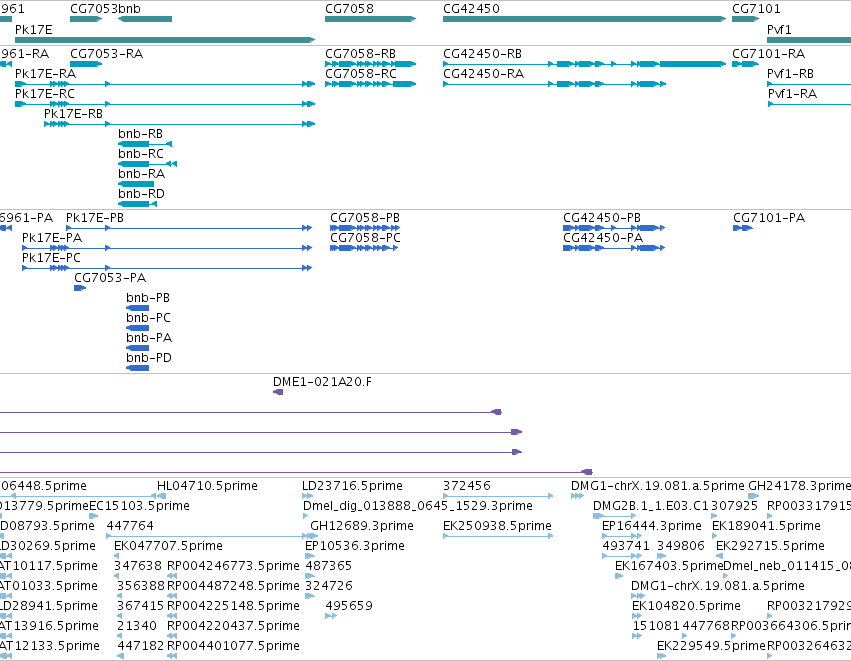Viewport: 851px width, 661px height.
Task: Click the CG42450 gene feature bar
Action: 585,19
